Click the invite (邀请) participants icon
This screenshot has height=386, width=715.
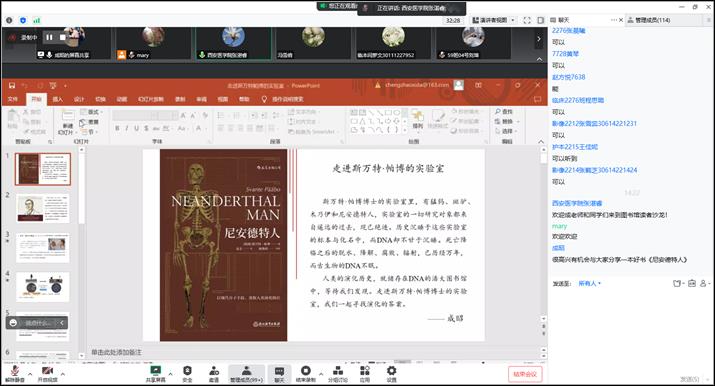pos(213,374)
